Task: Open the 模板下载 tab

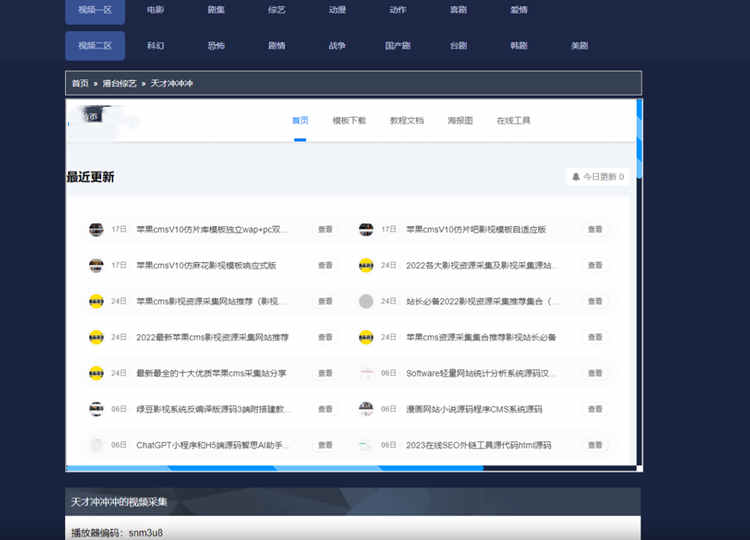Action: (349, 120)
